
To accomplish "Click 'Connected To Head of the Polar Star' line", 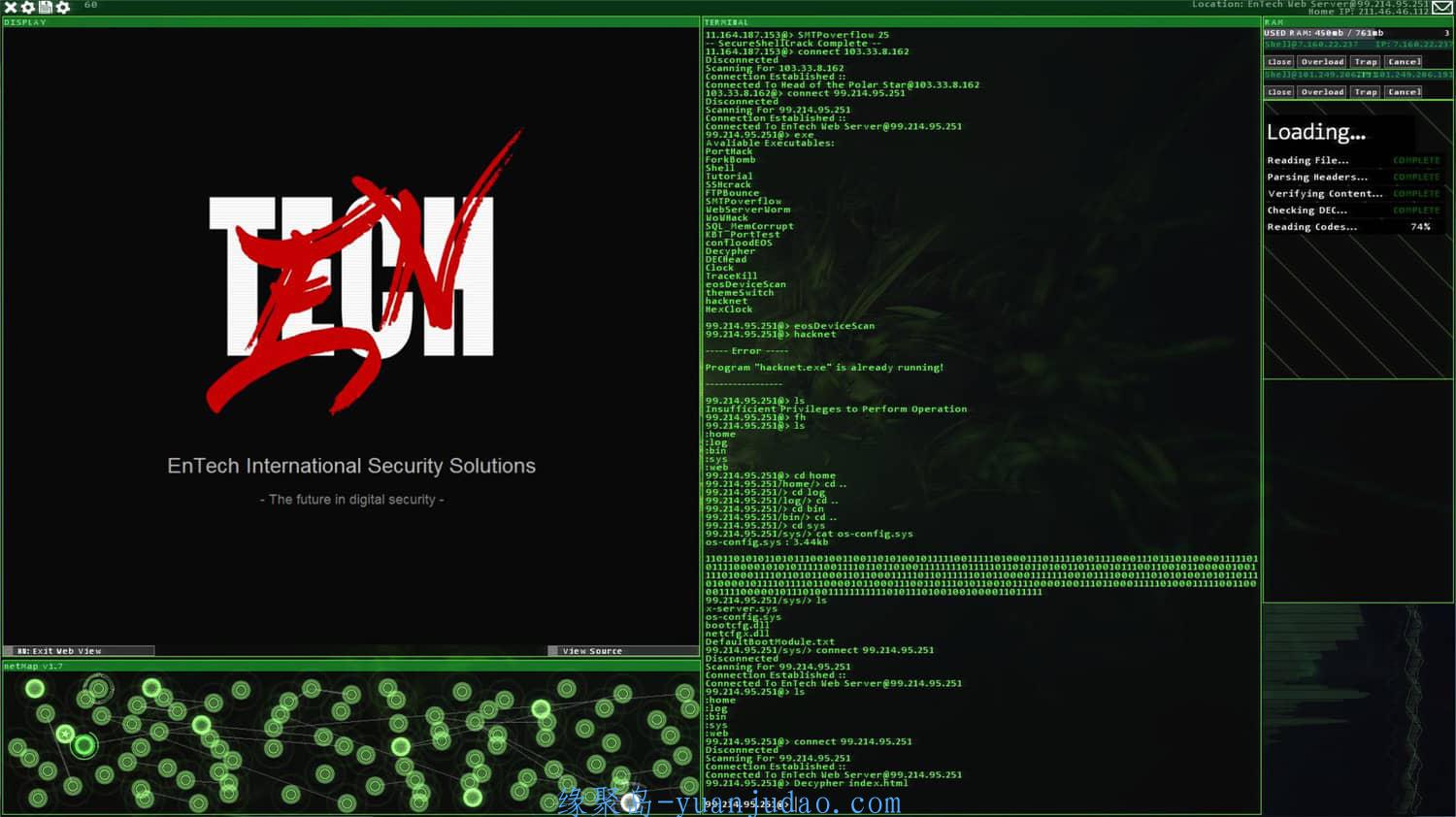I will [x=843, y=85].
